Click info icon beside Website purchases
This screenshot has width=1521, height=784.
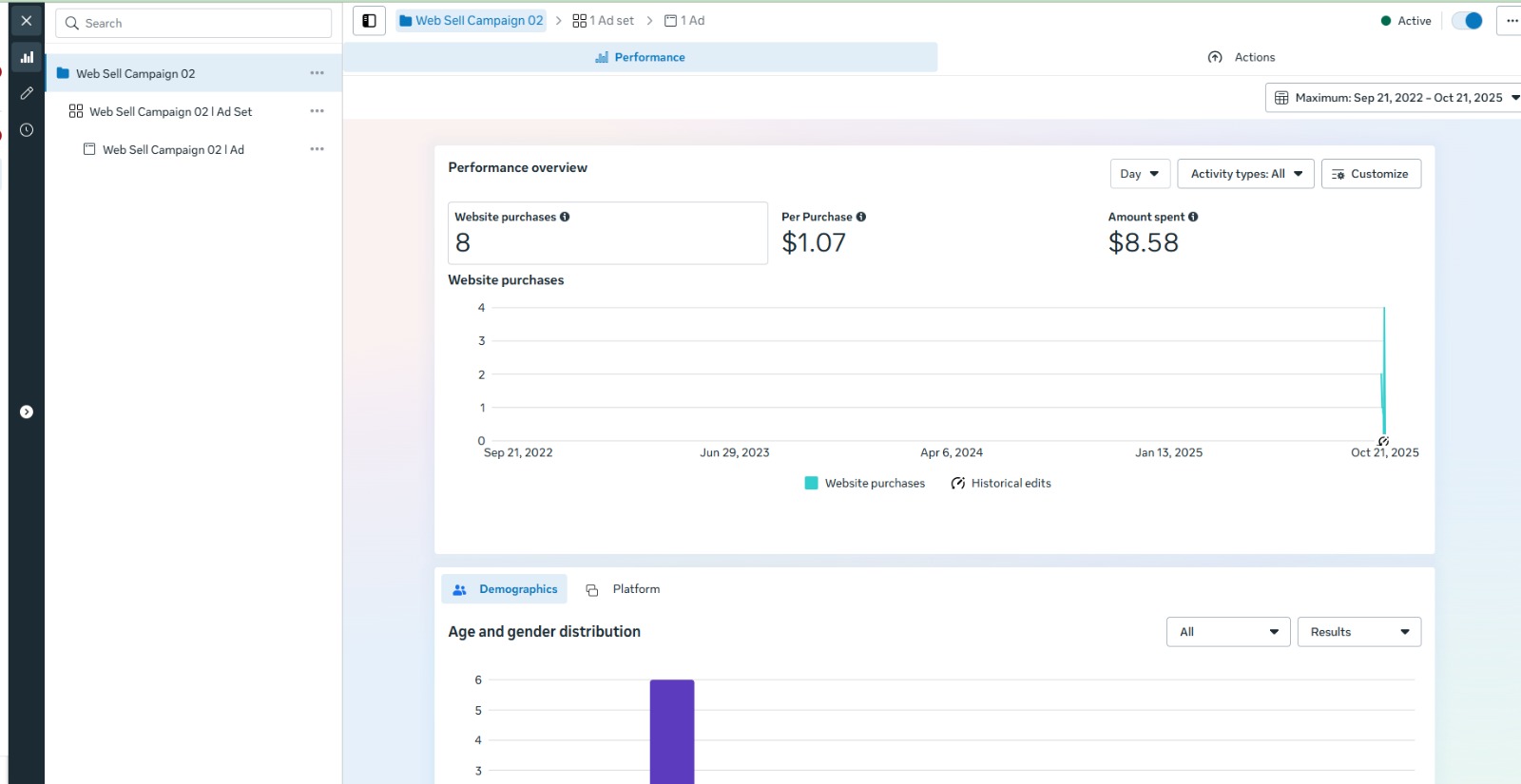565,217
